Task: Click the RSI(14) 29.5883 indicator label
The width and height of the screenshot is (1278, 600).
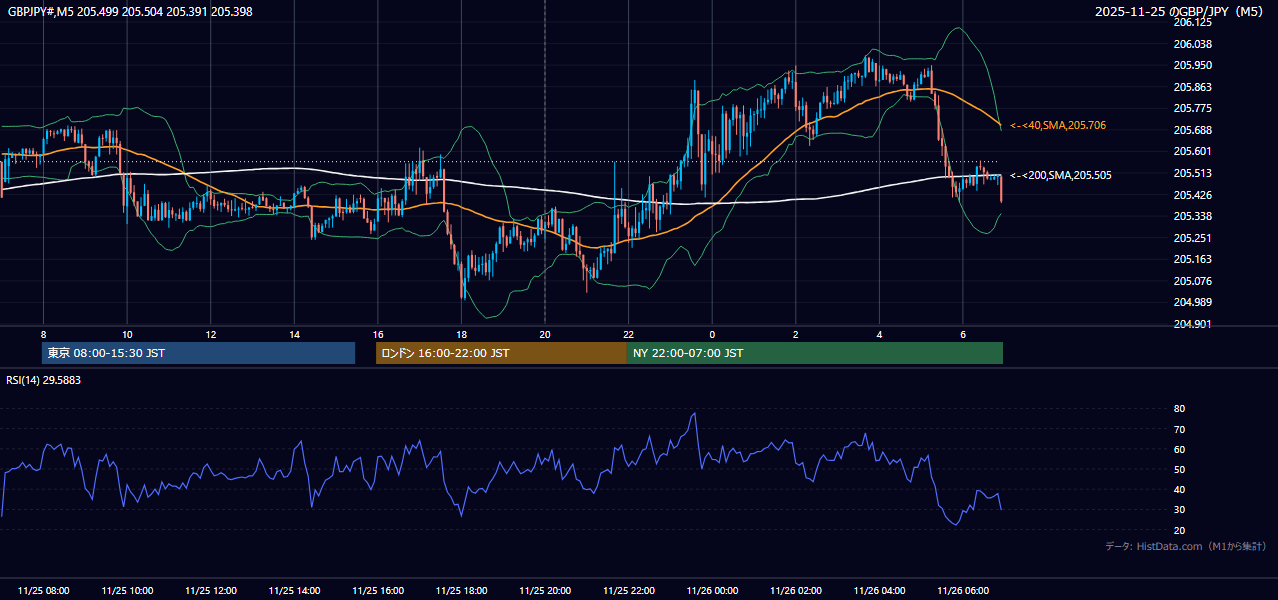Action: (44, 380)
